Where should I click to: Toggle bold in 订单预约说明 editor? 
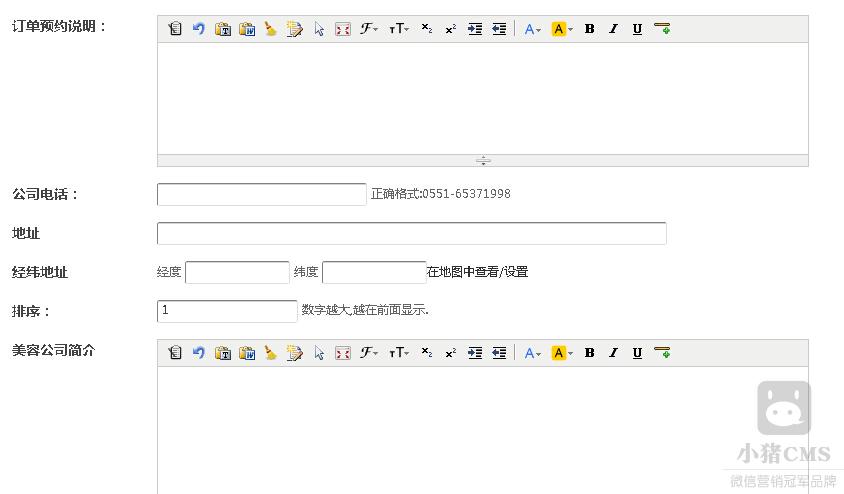pyautogui.click(x=589, y=29)
